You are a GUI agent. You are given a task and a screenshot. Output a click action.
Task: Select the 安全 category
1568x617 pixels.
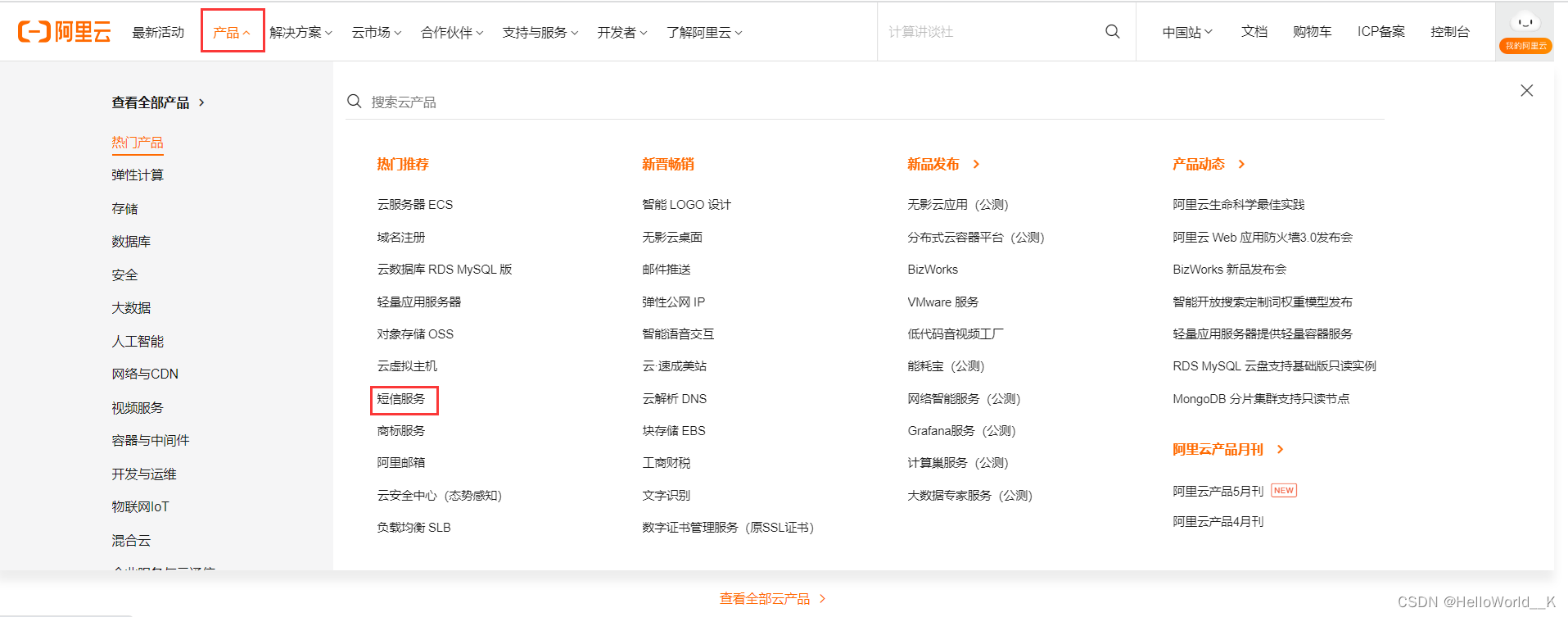pyautogui.click(x=124, y=275)
